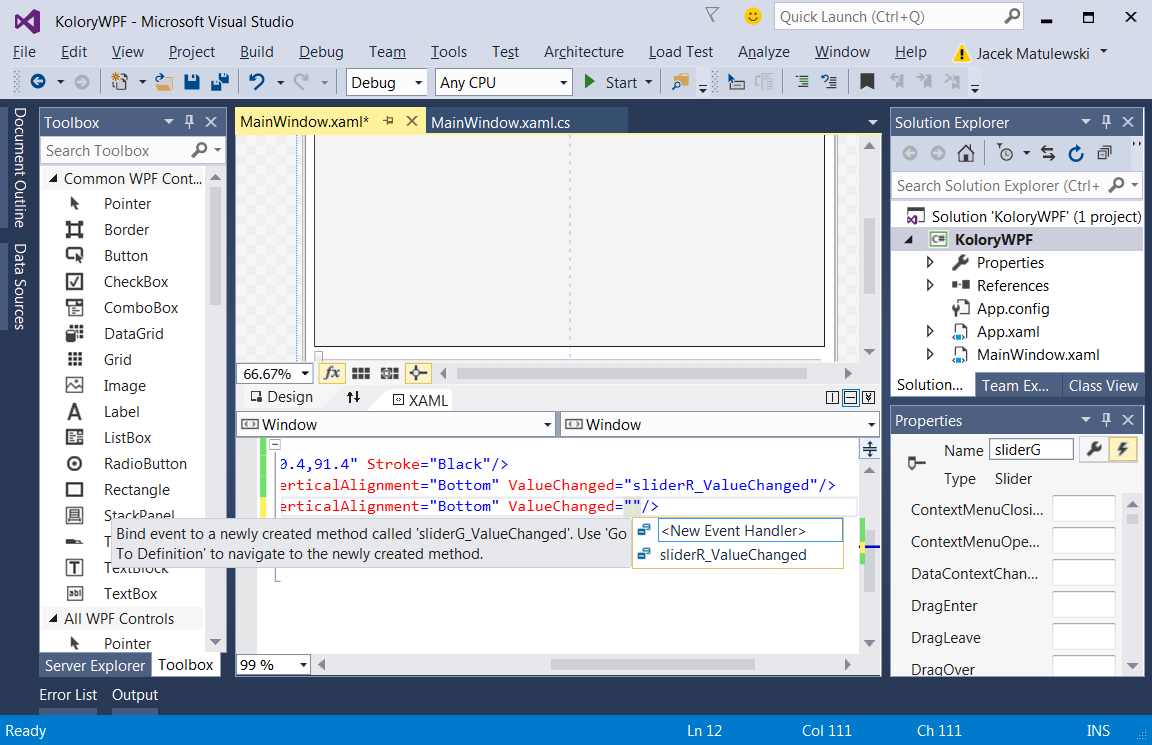
Task: Open the notifications flag icon in title bar
Action: (711, 15)
